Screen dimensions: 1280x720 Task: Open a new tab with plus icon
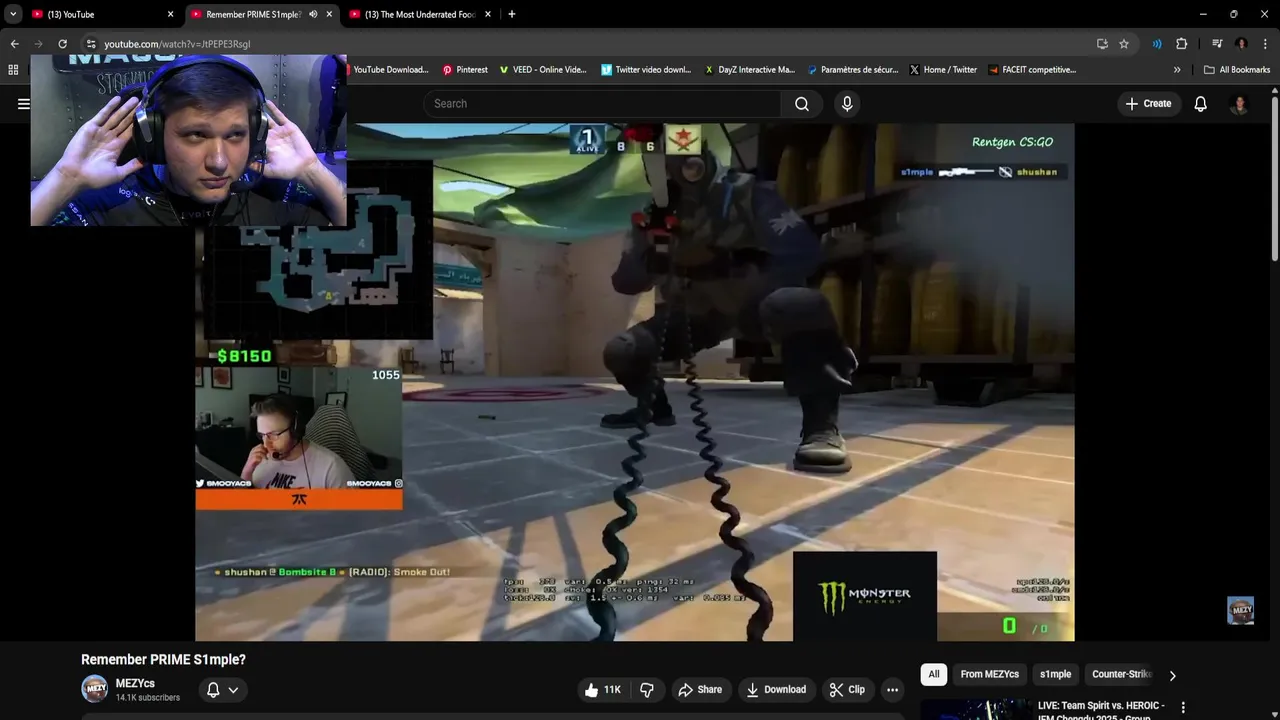click(511, 14)
